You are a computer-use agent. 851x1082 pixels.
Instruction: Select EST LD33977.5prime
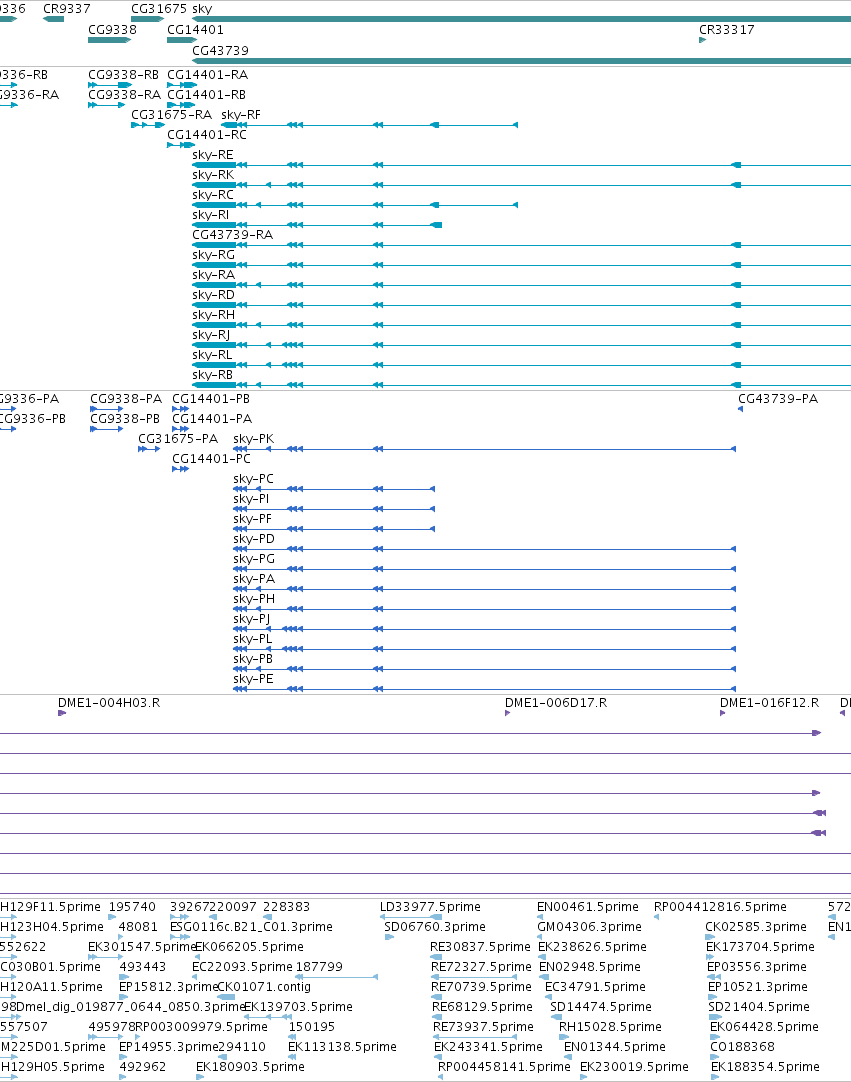pyautogui.click(x=431, y=907)
